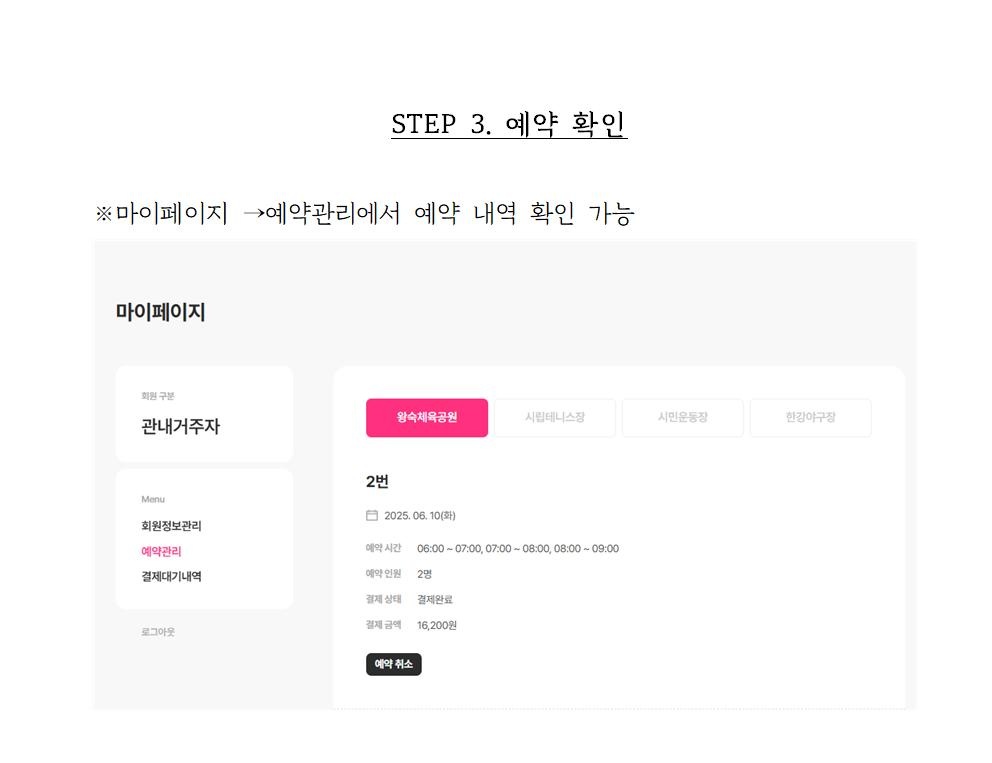Click the 결제완료 payment status
The width and height of the screenshot is (992, 763).
point(435,600)
